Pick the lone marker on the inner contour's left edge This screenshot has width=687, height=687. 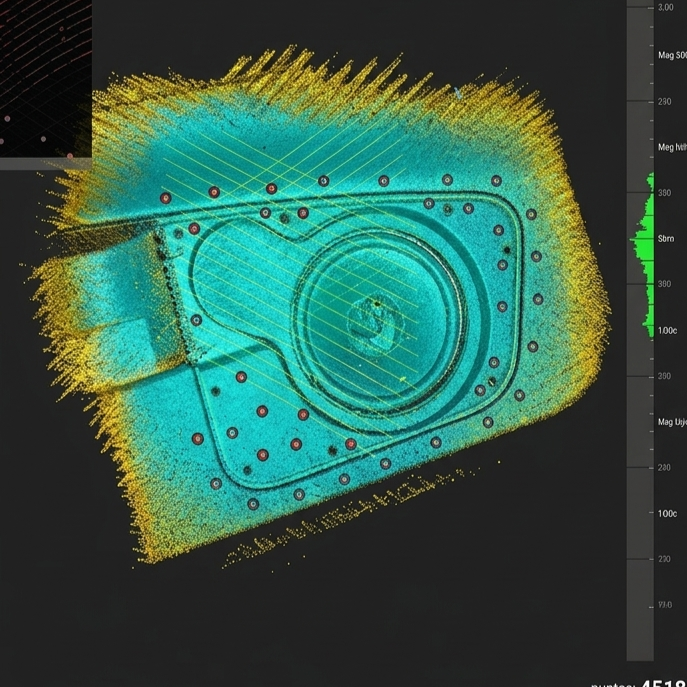click(196, 320)
